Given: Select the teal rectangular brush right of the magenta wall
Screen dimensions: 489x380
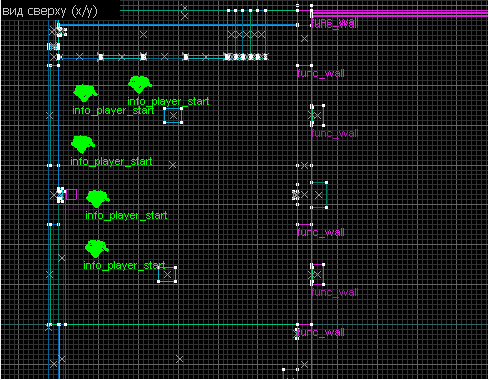Looking at the screenshot, I should (x=319, y=195).
